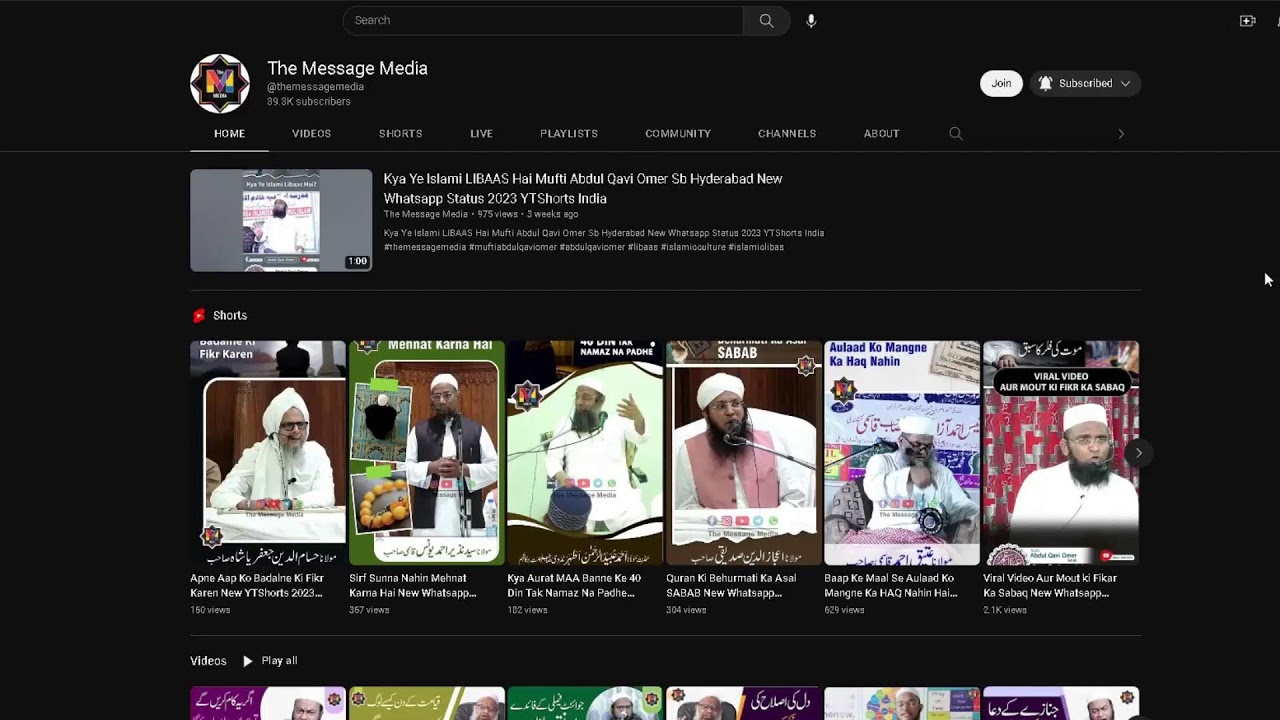View the COMMUNITY tab

coord(678,134)
